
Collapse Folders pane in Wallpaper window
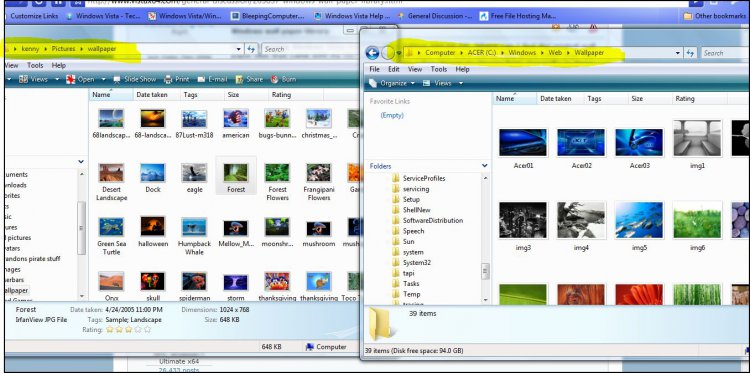(485, 166)
